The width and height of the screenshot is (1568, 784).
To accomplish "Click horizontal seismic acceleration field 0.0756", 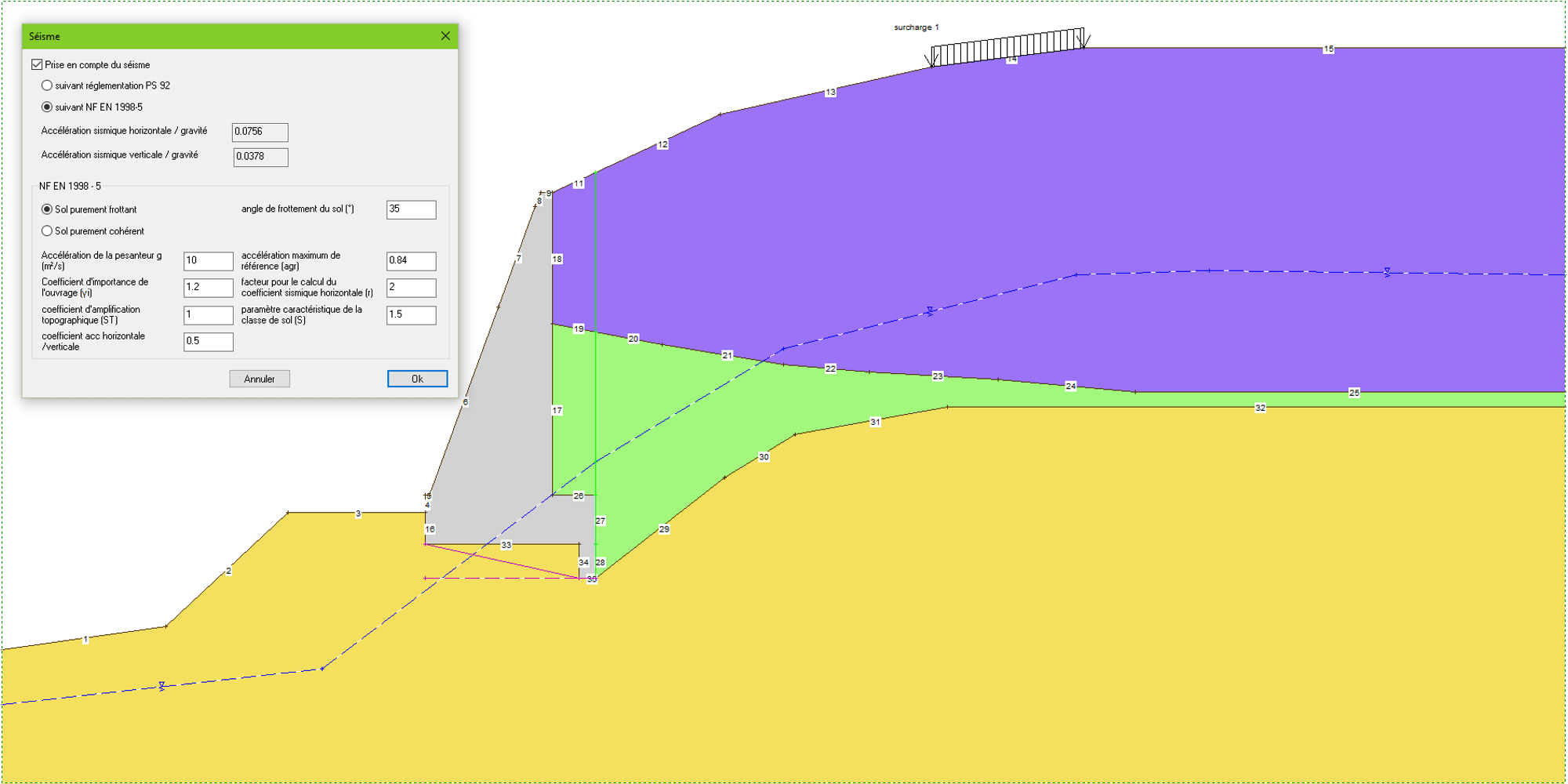I will (x=260, y=132).
